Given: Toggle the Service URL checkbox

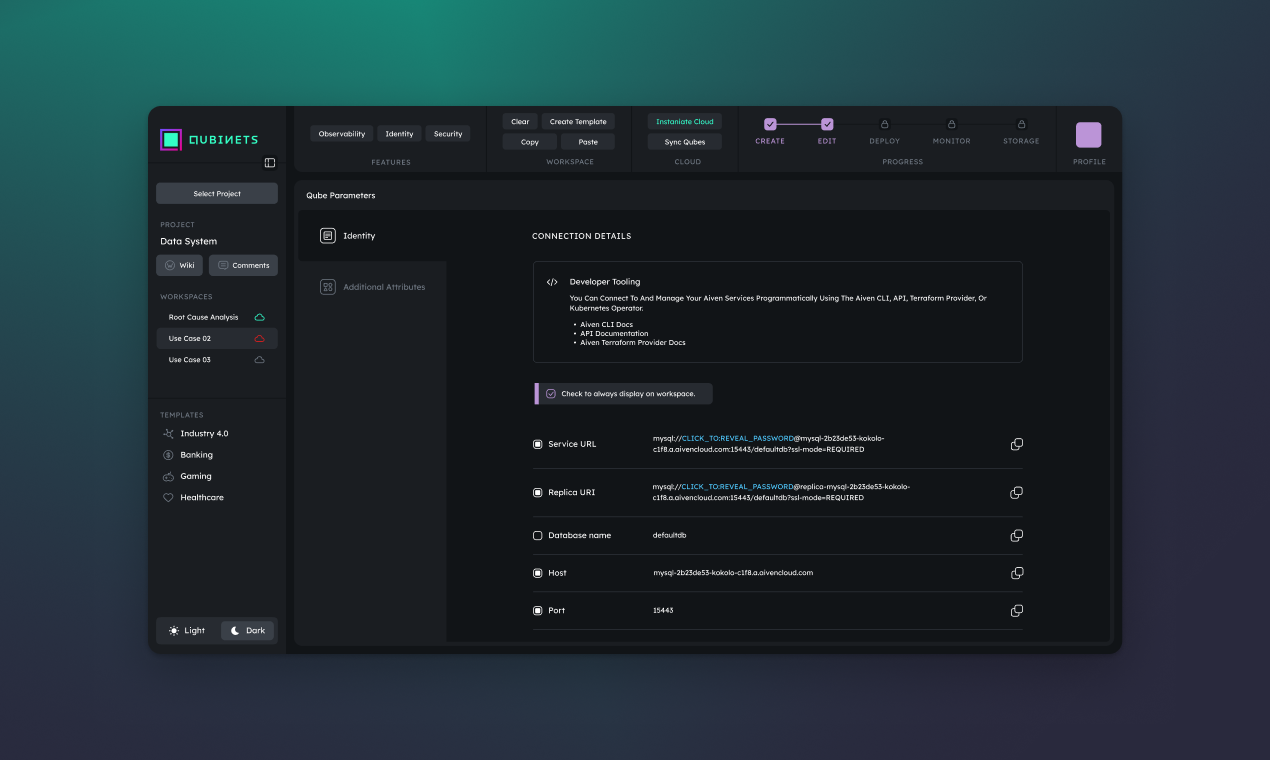Looking at the screenshot, I should (538, 444).
